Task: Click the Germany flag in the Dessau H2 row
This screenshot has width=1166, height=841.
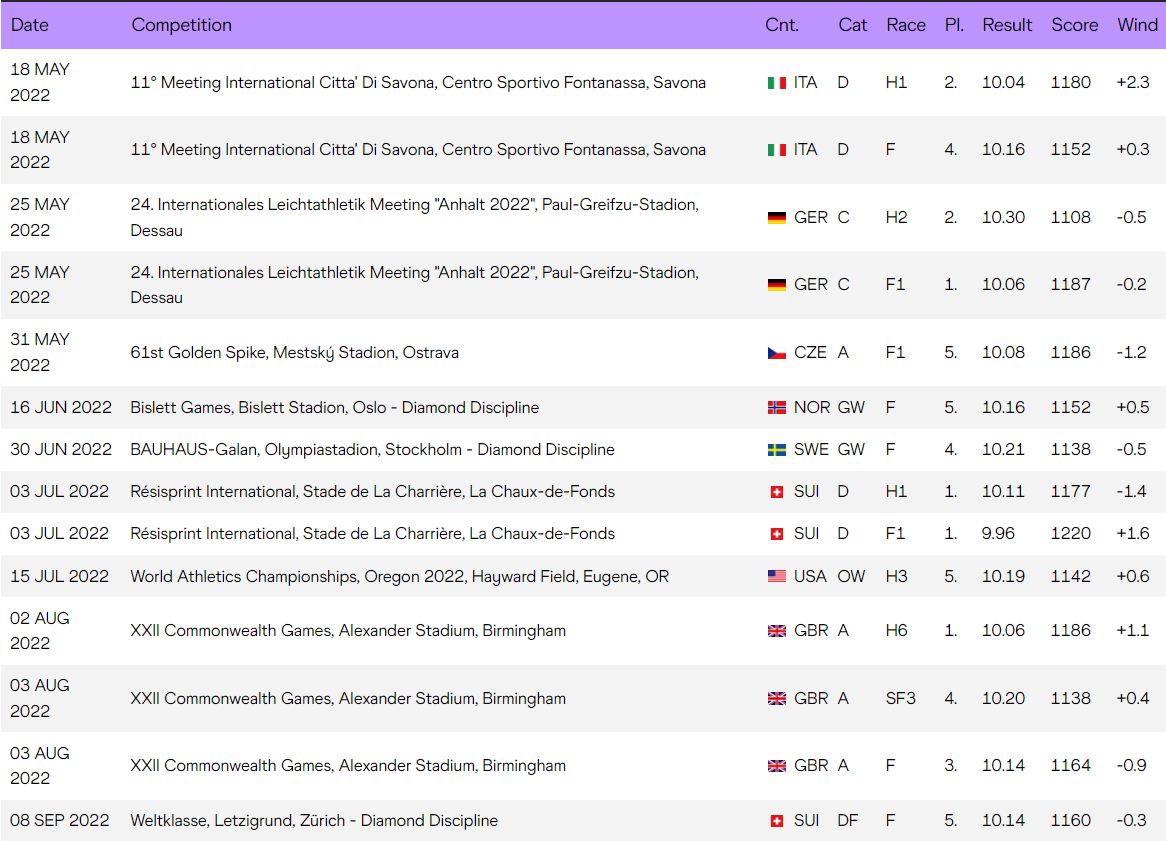Action: pyautogui.click(x=776, y=218)
